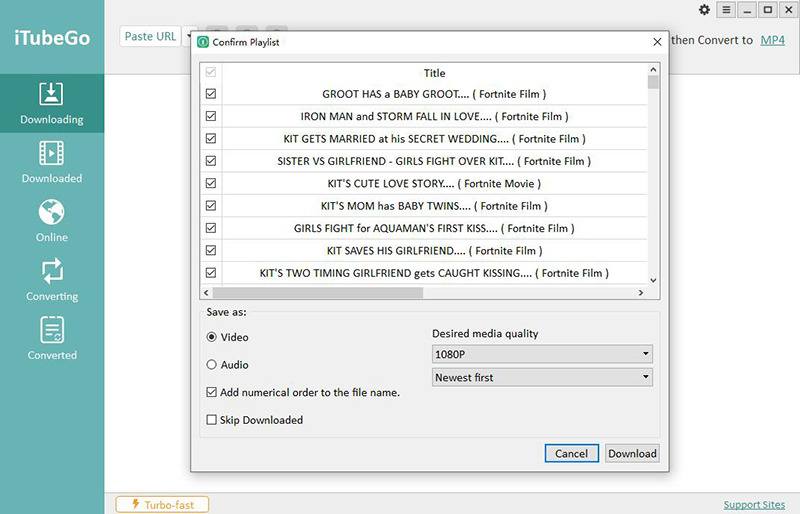The width and height of the screenshot is (800, 514).
Task: Select 'GROOT HAS a BABY GROOT' title row
Action: tap(434, 94)
